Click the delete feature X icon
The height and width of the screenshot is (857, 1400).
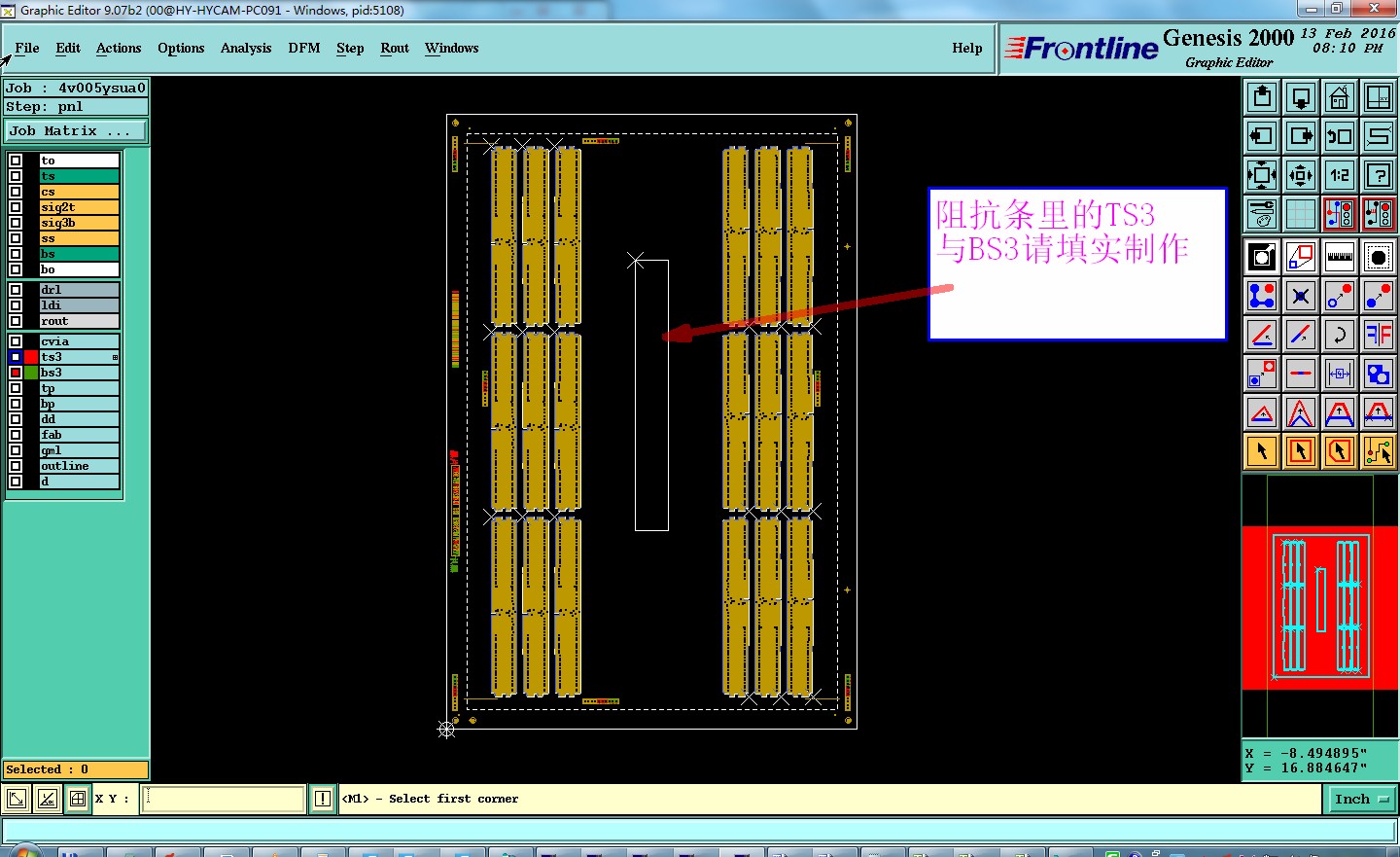pos(1301,296)
